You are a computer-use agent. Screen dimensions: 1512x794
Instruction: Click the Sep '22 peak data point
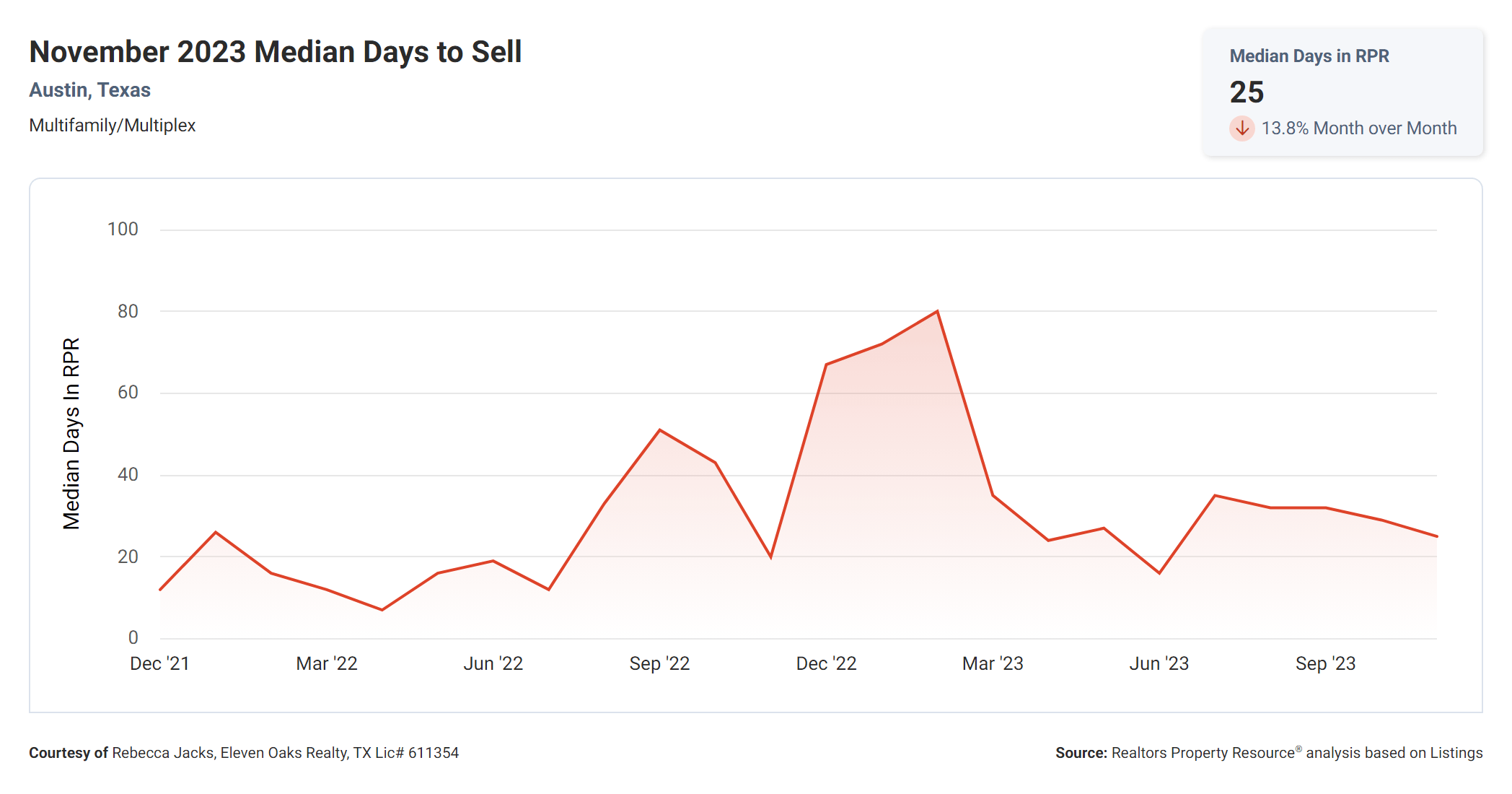[659, 430]
